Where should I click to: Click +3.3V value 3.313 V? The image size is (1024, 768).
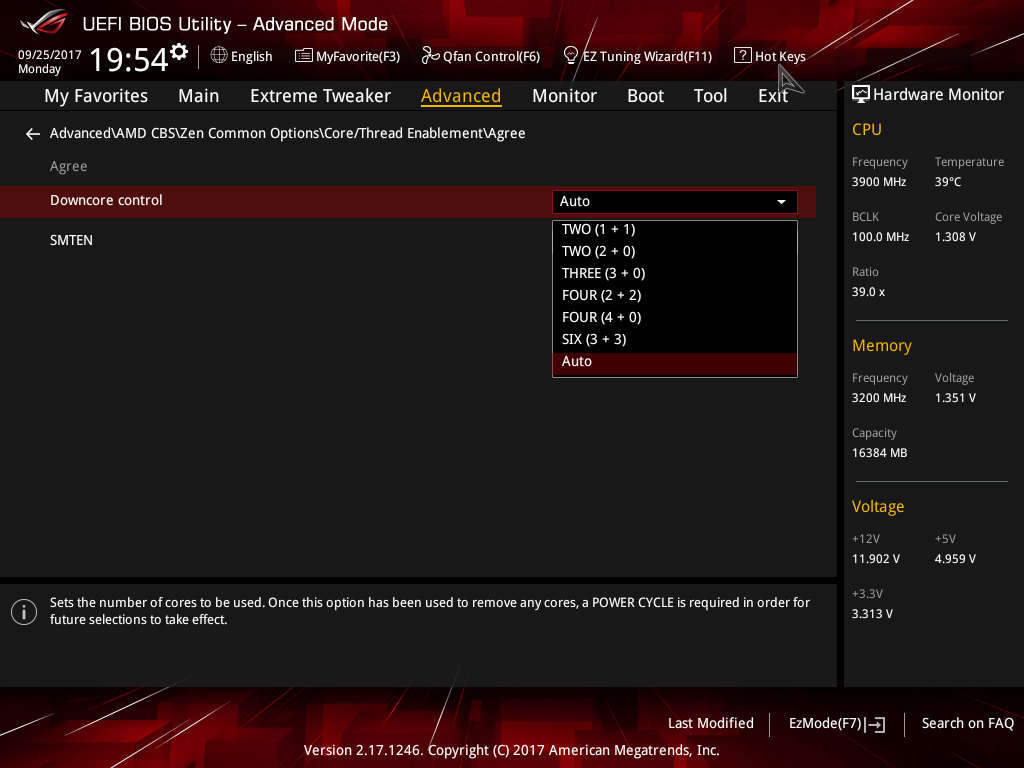tap(872, 614)
